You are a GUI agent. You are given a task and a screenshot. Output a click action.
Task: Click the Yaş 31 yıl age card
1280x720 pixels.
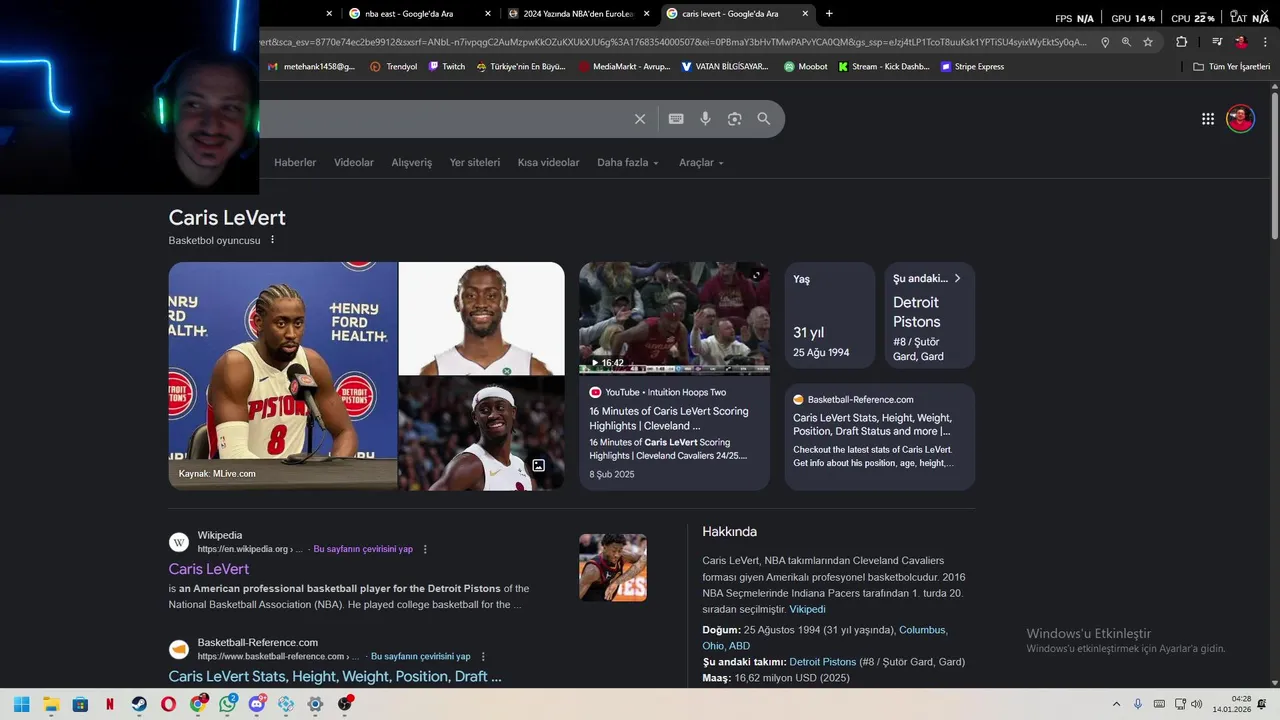(x=830, y=315)
